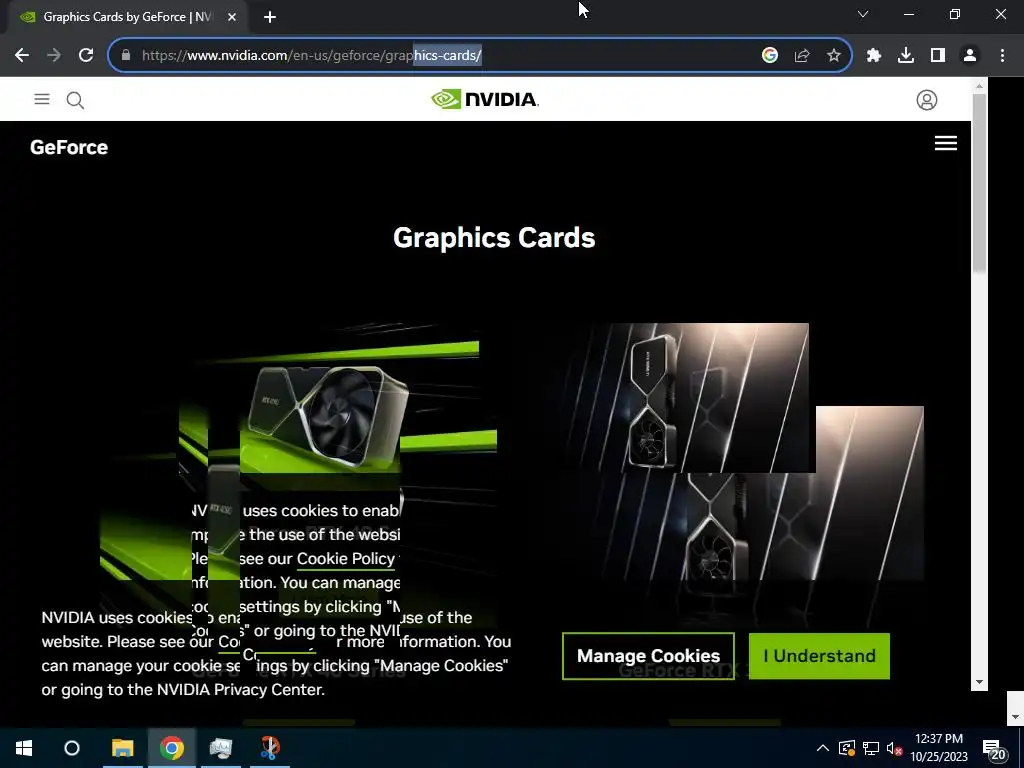Image resolution: width=1024 pixels, height=768 pixels.
Task: Click the Manage Cookies button
Action: (648, 656)
